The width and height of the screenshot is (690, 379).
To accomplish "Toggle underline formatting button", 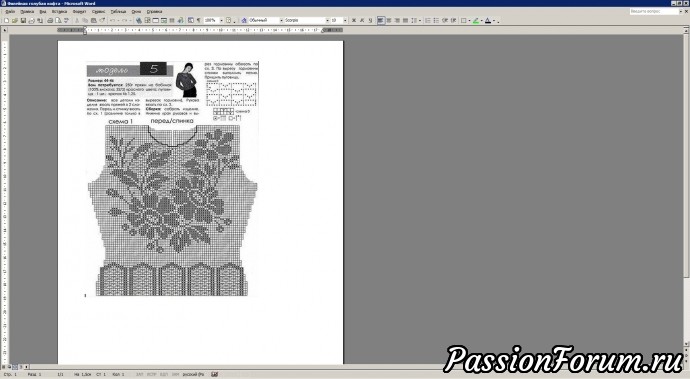I will pos(371,20).
